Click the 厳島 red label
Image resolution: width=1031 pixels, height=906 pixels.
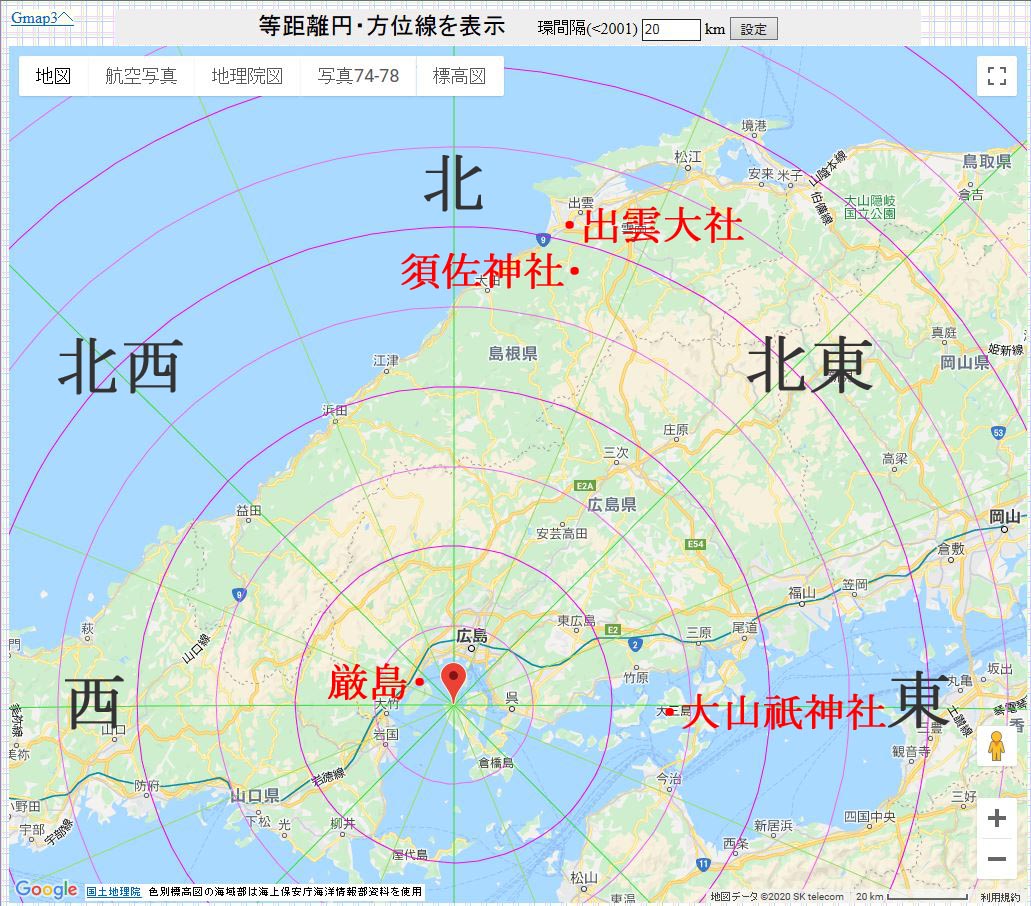point(368,682)
